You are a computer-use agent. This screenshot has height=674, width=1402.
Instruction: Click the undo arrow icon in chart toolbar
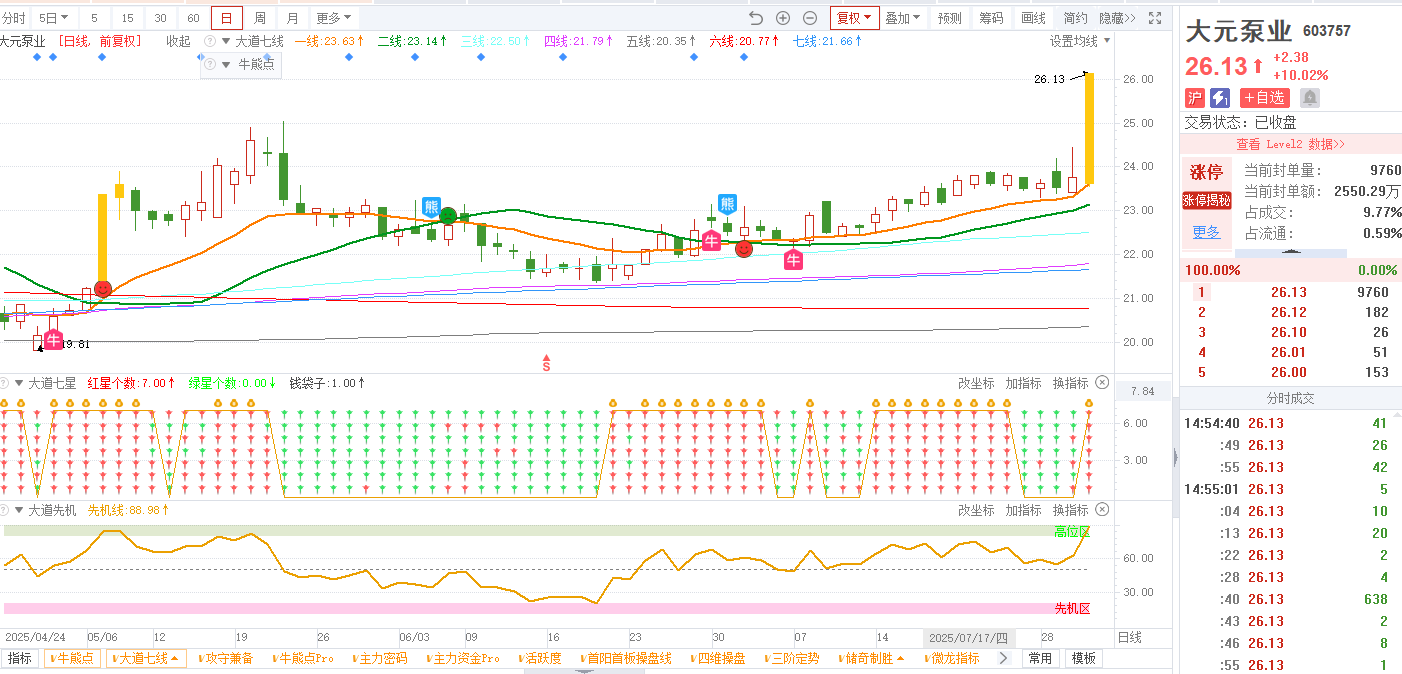pyautogui.click(x=756, y=18)
